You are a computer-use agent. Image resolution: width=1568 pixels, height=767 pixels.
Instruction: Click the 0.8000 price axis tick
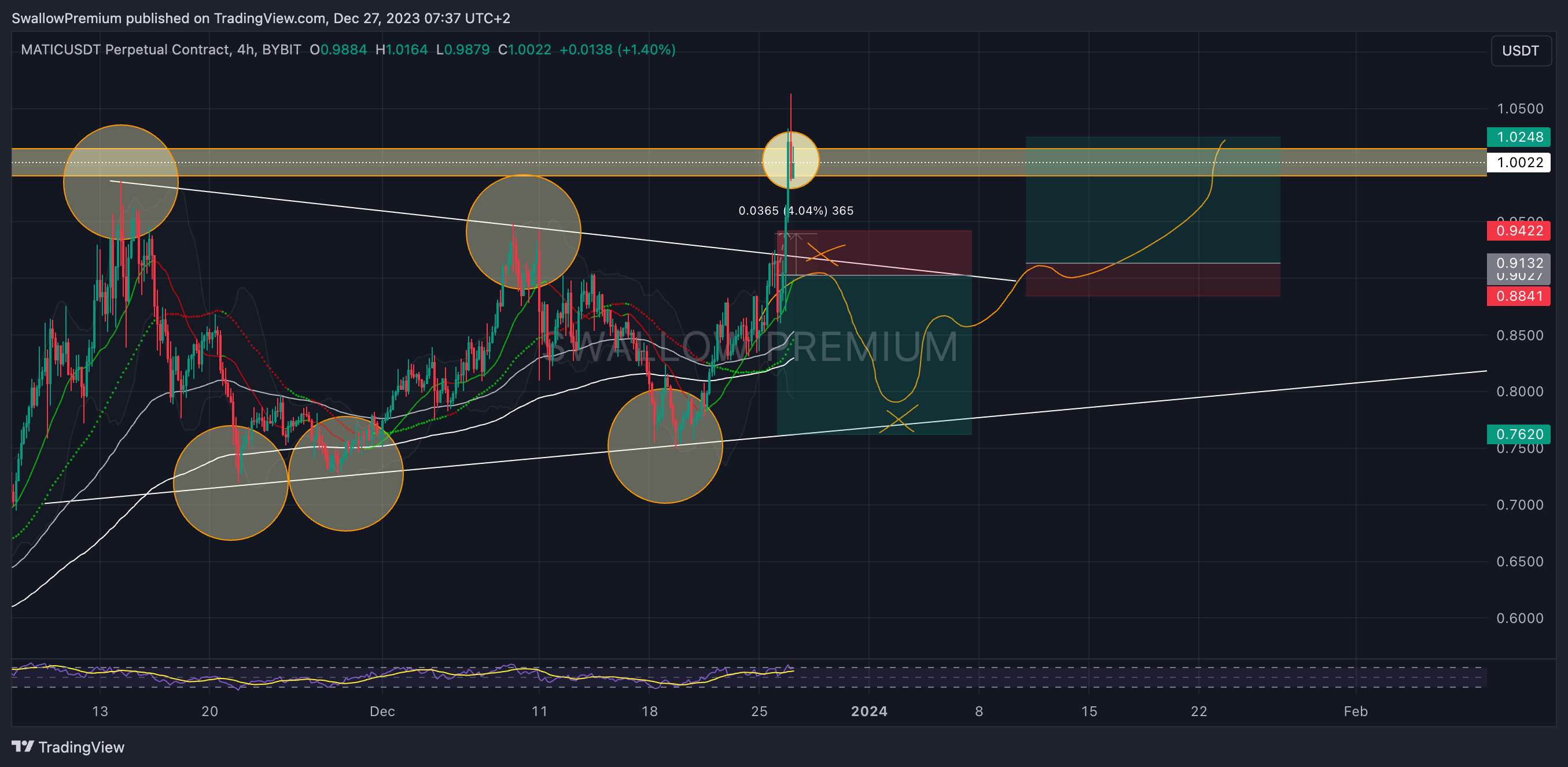pyautogui.click(x=1520, y=392)
